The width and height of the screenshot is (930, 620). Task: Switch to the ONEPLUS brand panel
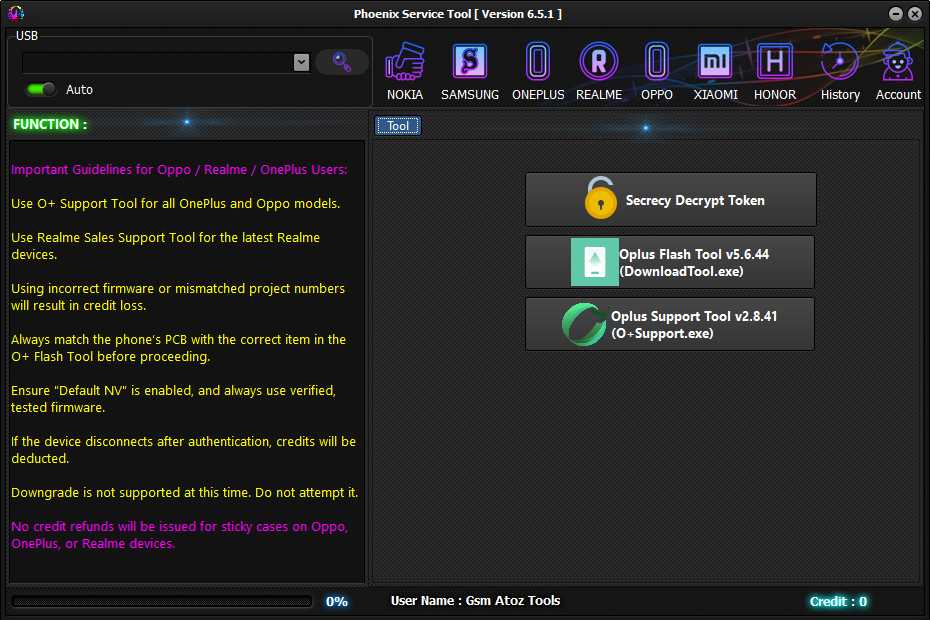pos(537,67)
